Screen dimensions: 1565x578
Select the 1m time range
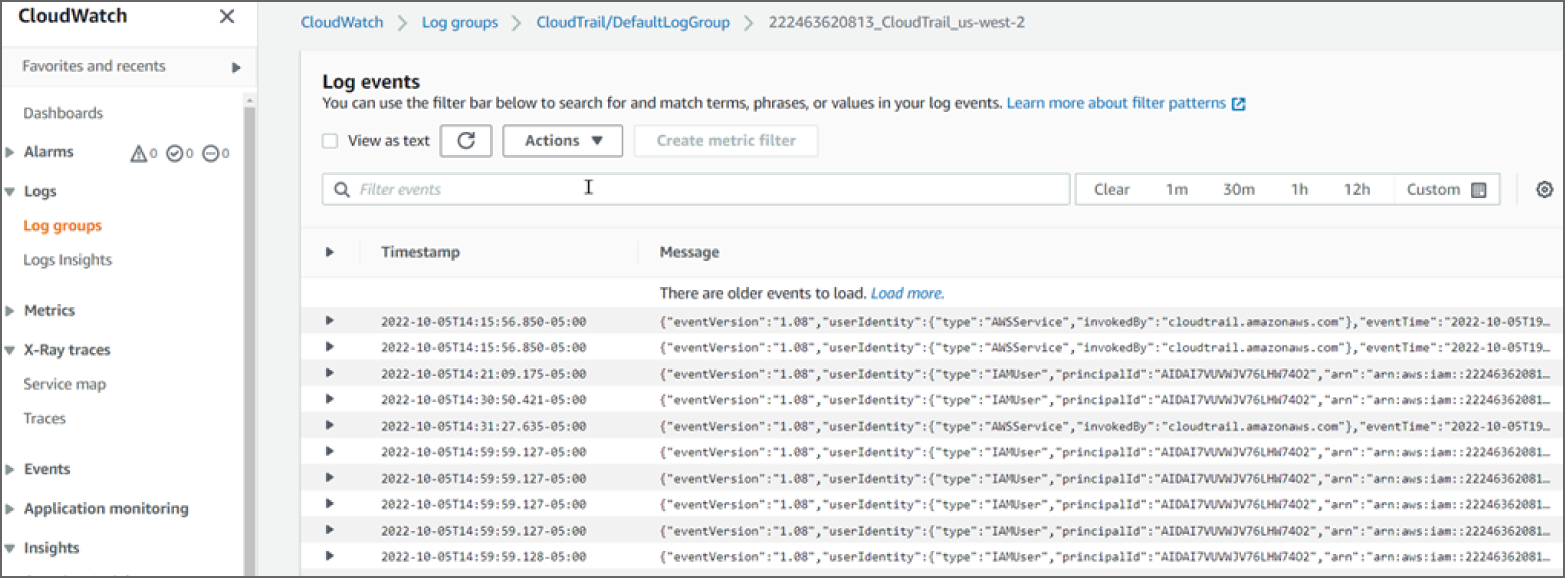pos(1176,190)
